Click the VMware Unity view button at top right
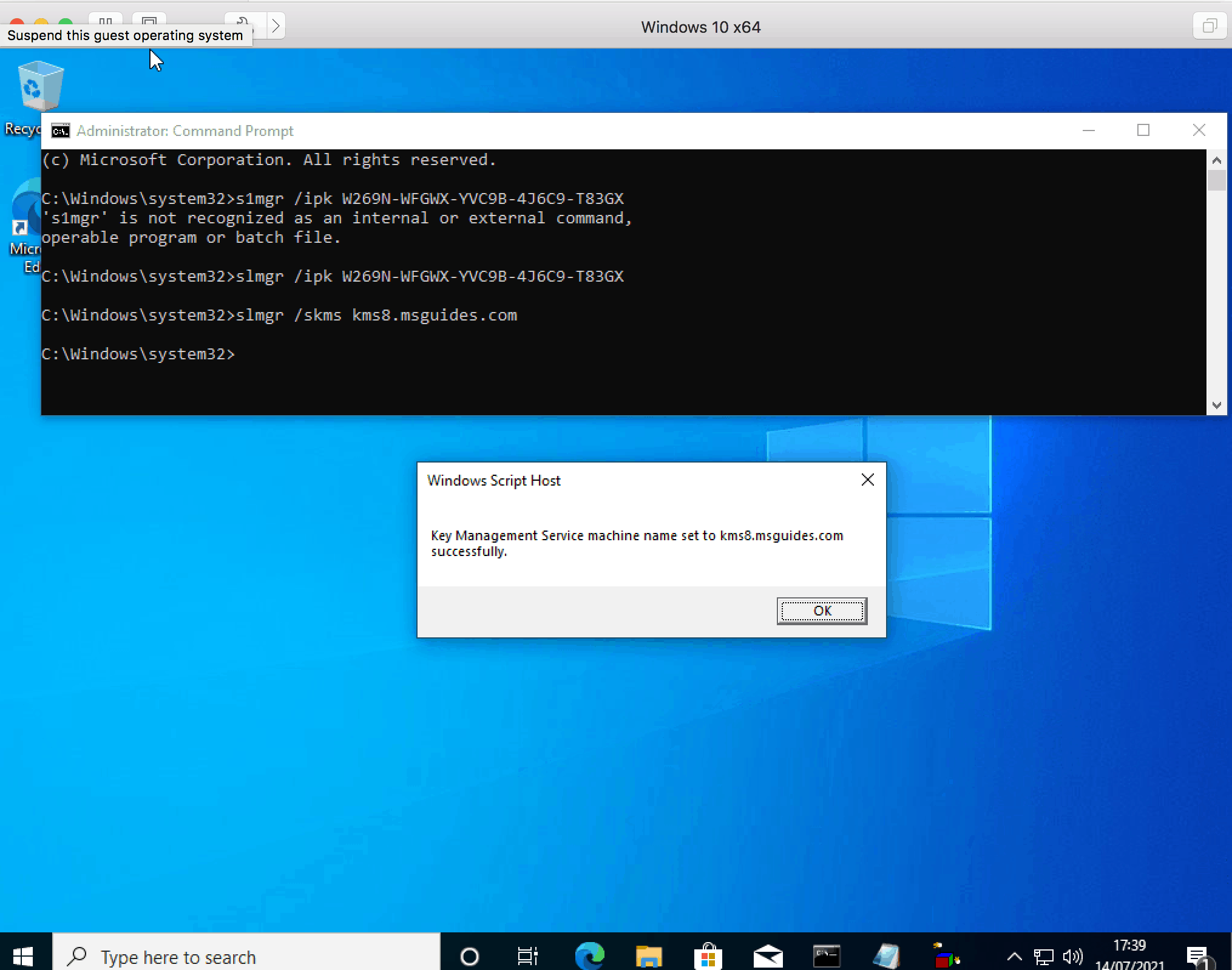 click(x=1210, y=25)
